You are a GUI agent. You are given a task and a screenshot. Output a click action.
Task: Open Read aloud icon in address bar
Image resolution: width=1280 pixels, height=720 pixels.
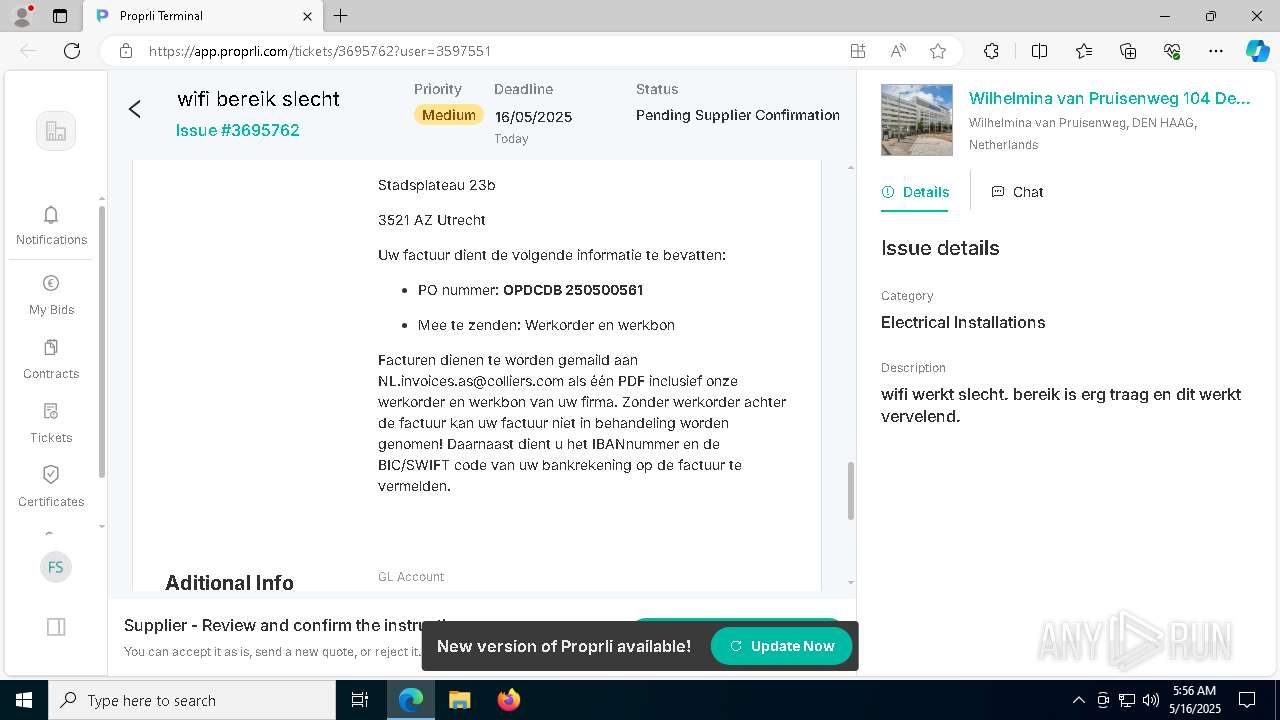(898, 51)
